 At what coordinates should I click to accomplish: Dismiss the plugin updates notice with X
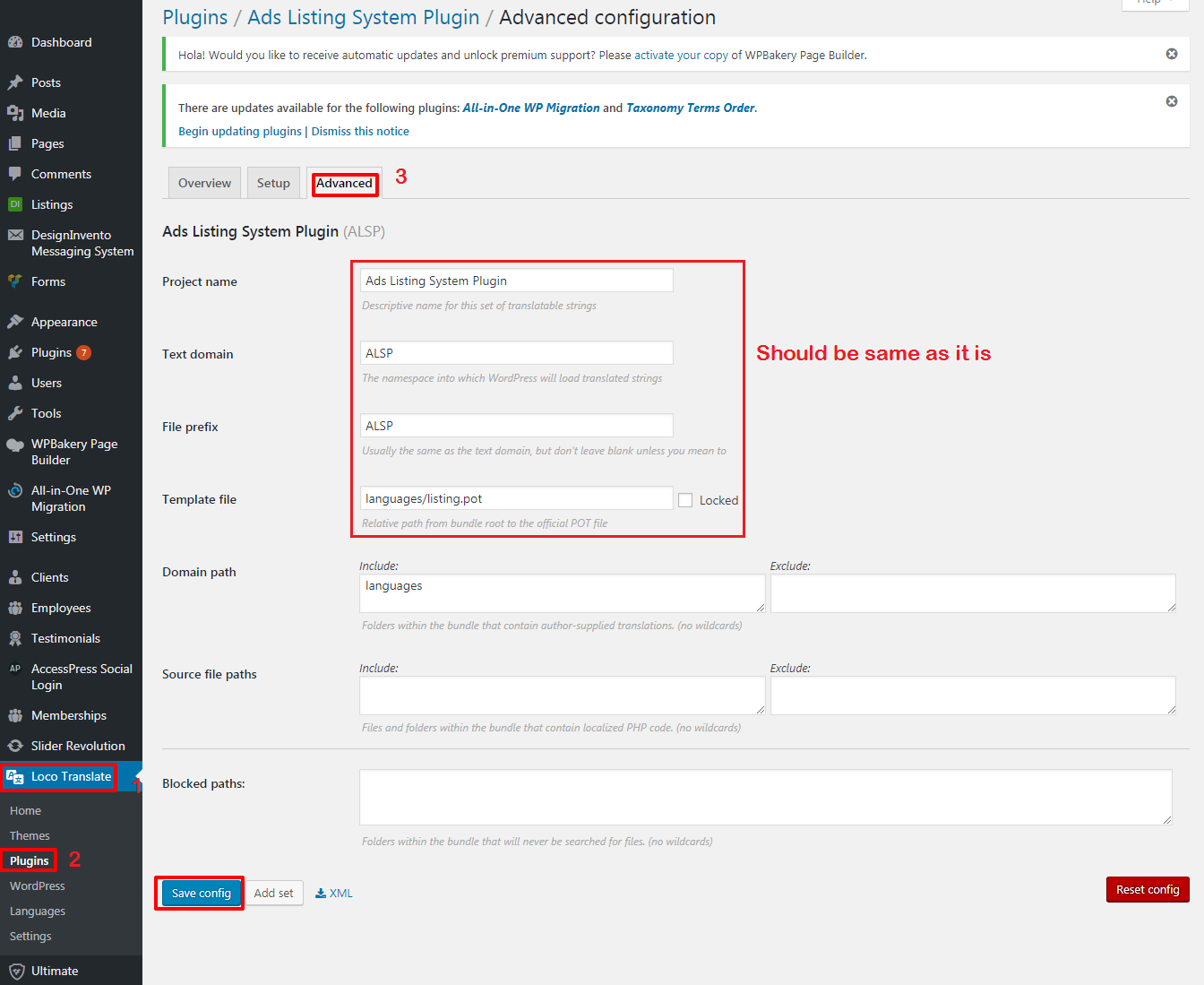click(x=1172, y=101)
